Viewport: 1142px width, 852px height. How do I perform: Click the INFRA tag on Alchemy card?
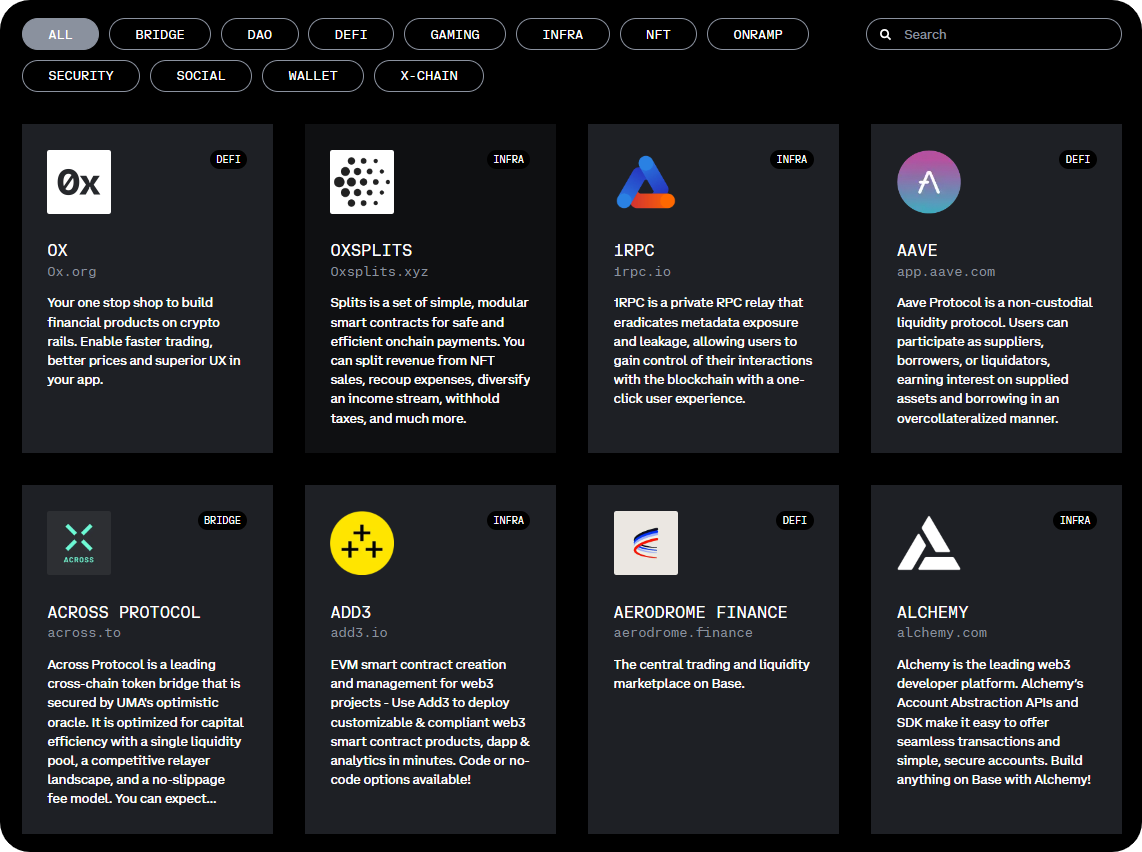(x=1075, y=521)
